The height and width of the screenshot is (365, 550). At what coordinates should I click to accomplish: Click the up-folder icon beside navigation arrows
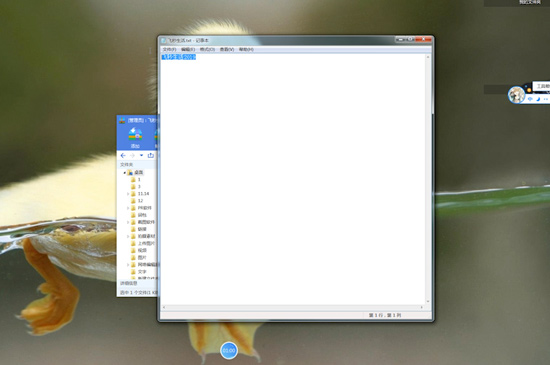point(151,155)
